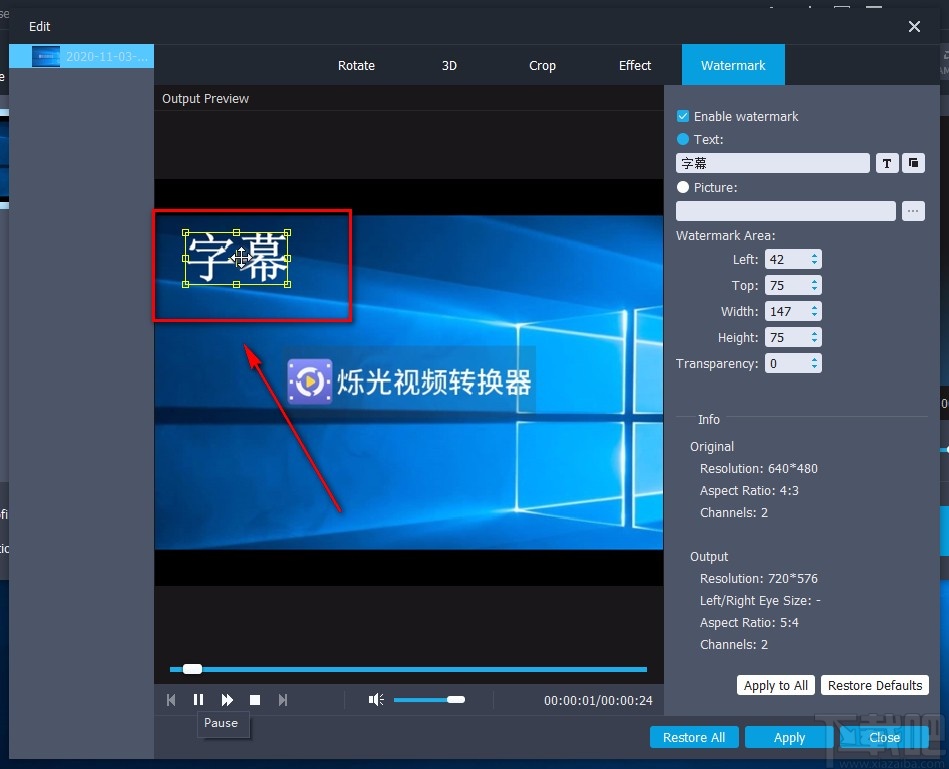Increase Width value with the up arrow
This screenshot has height=769, width=949.
pos(813,307)
